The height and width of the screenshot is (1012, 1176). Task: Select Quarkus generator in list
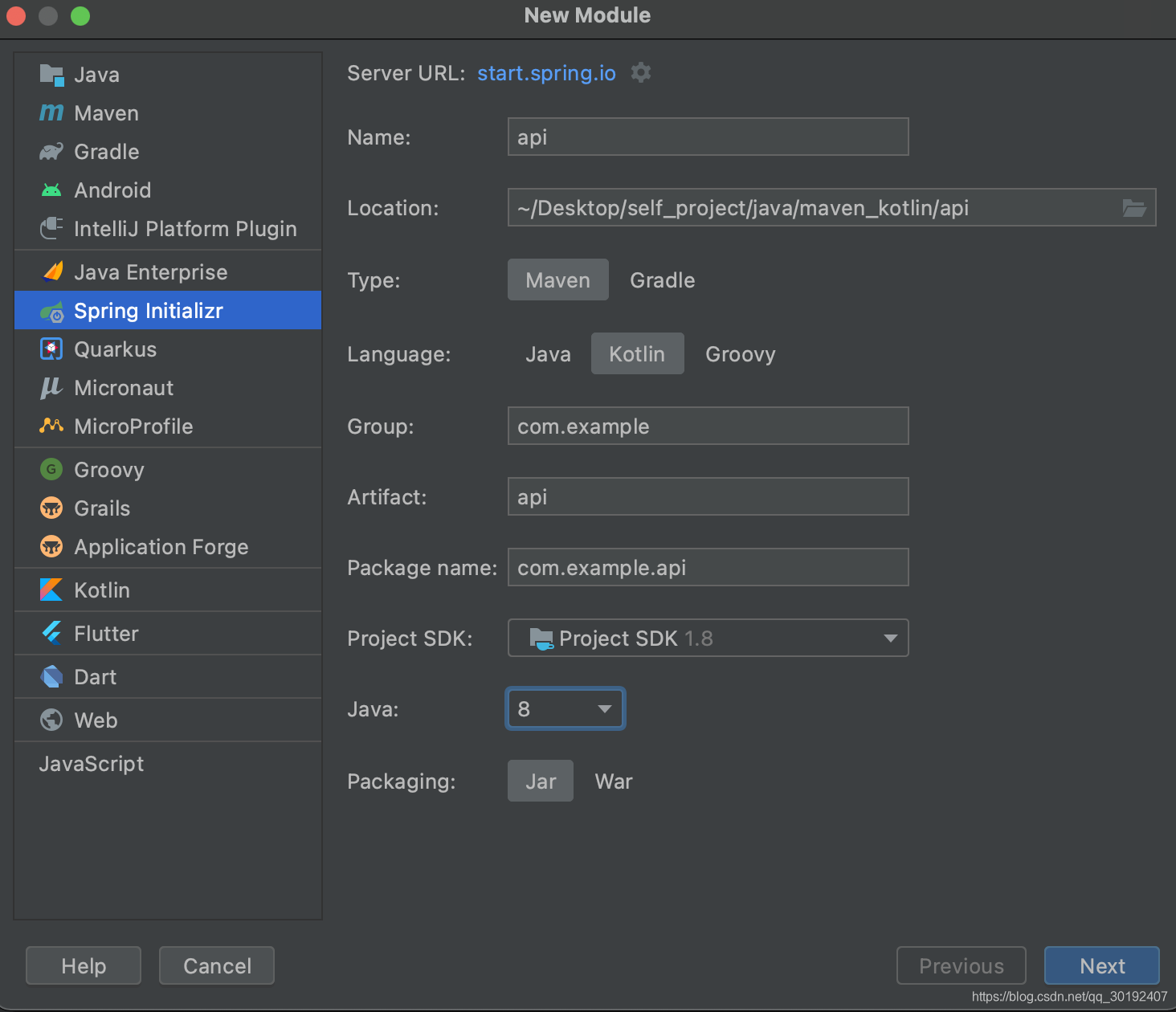tap(168, 349)
